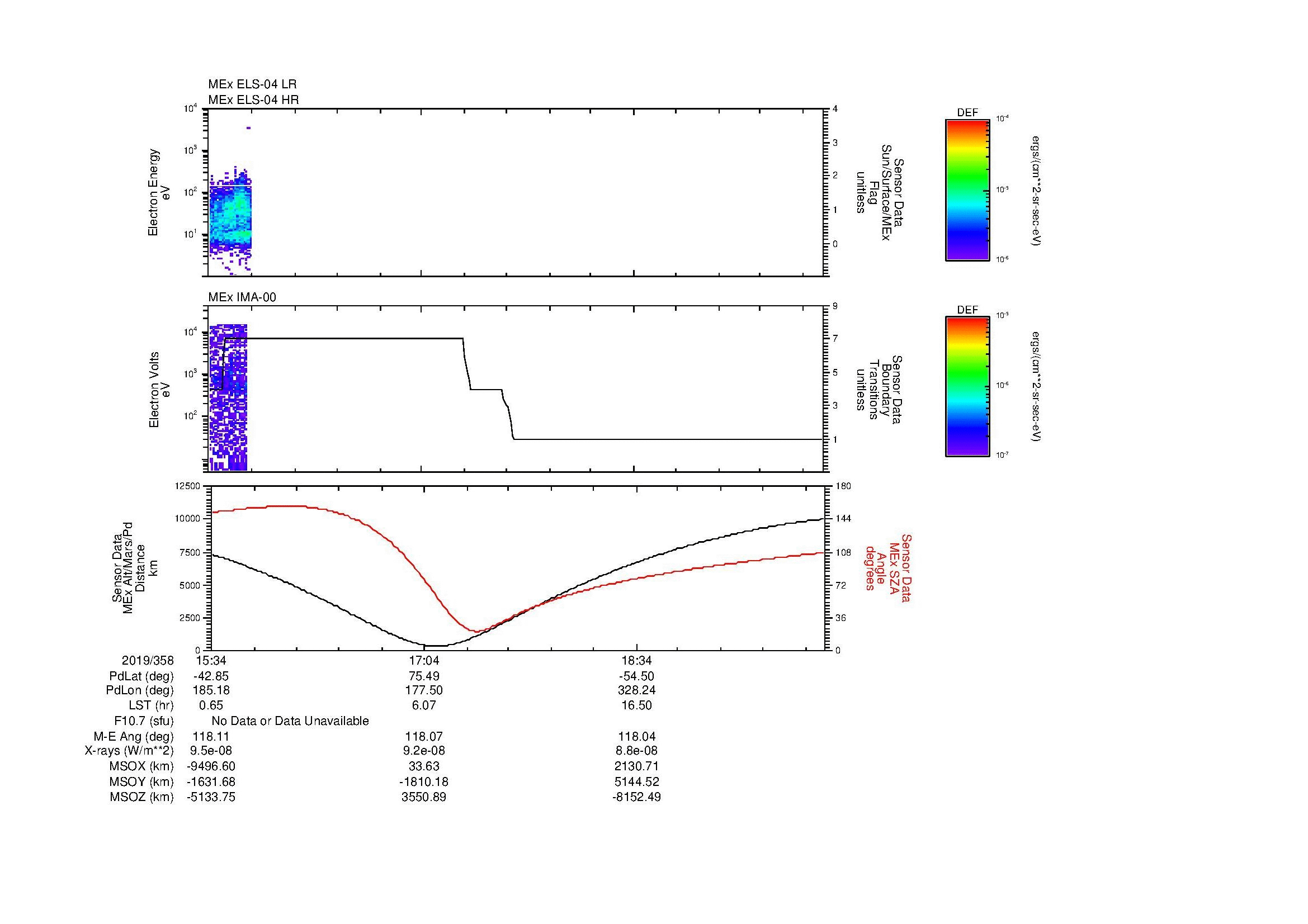1308x924 pixels.
Task: Click the MSOZ value '-8152.49'
Action: (x=637, y=797)
